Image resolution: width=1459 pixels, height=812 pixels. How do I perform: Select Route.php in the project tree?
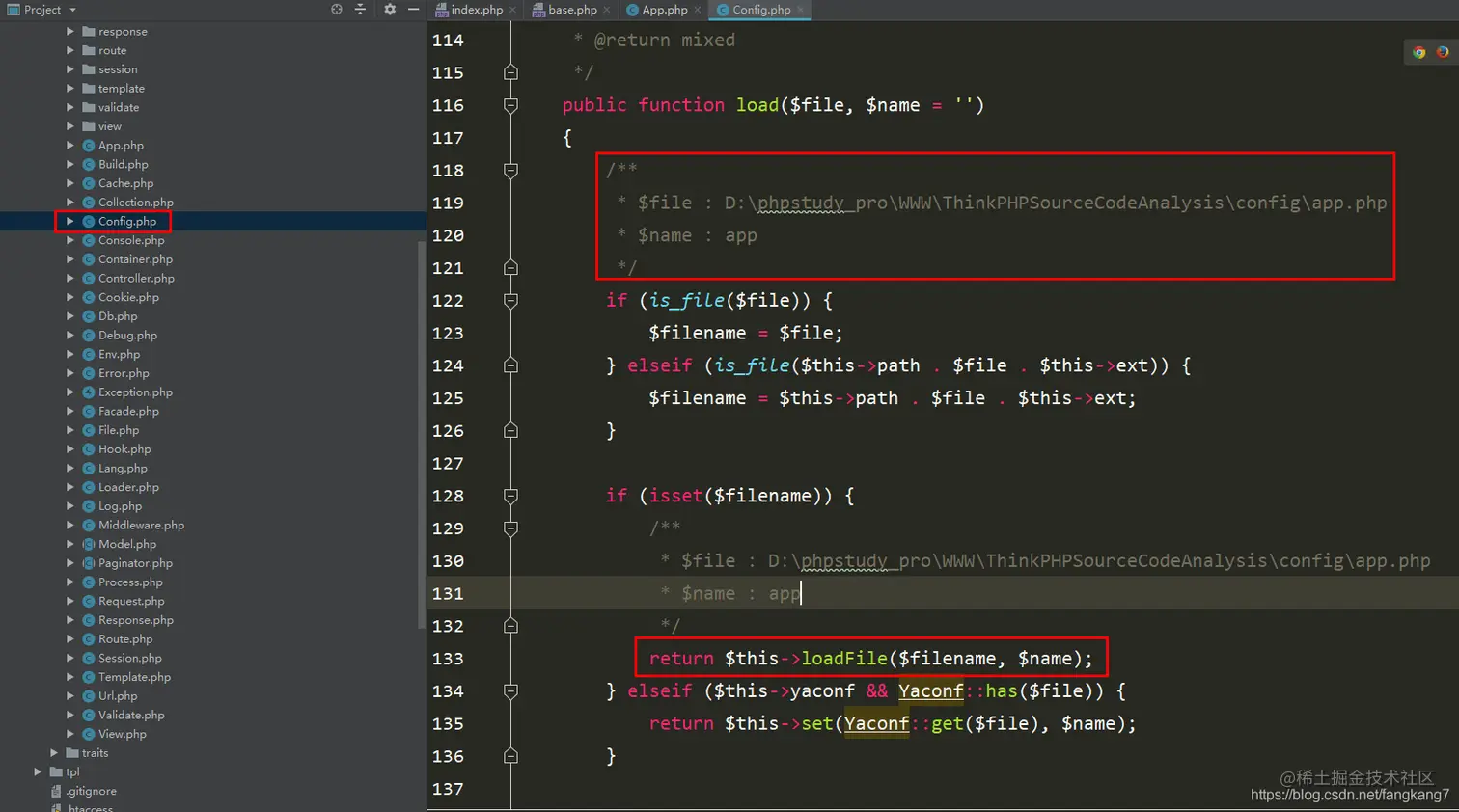coord(124,639)
